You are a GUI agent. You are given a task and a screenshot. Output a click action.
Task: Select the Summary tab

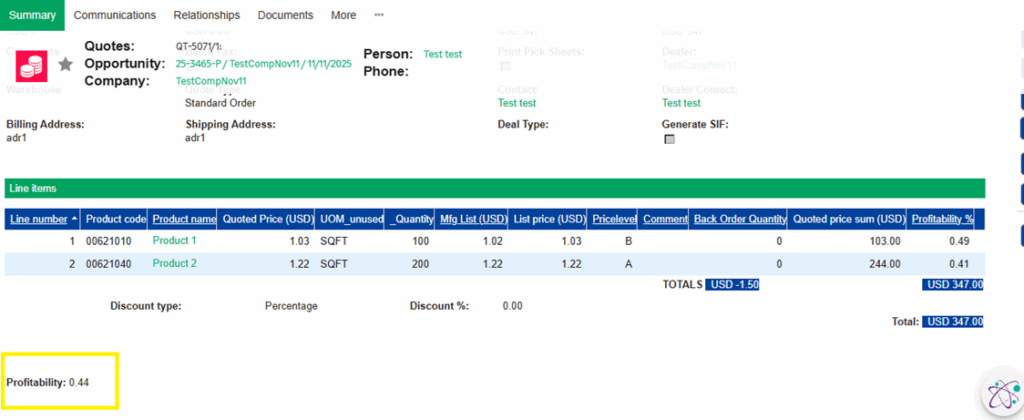click(x=32, y=15)
